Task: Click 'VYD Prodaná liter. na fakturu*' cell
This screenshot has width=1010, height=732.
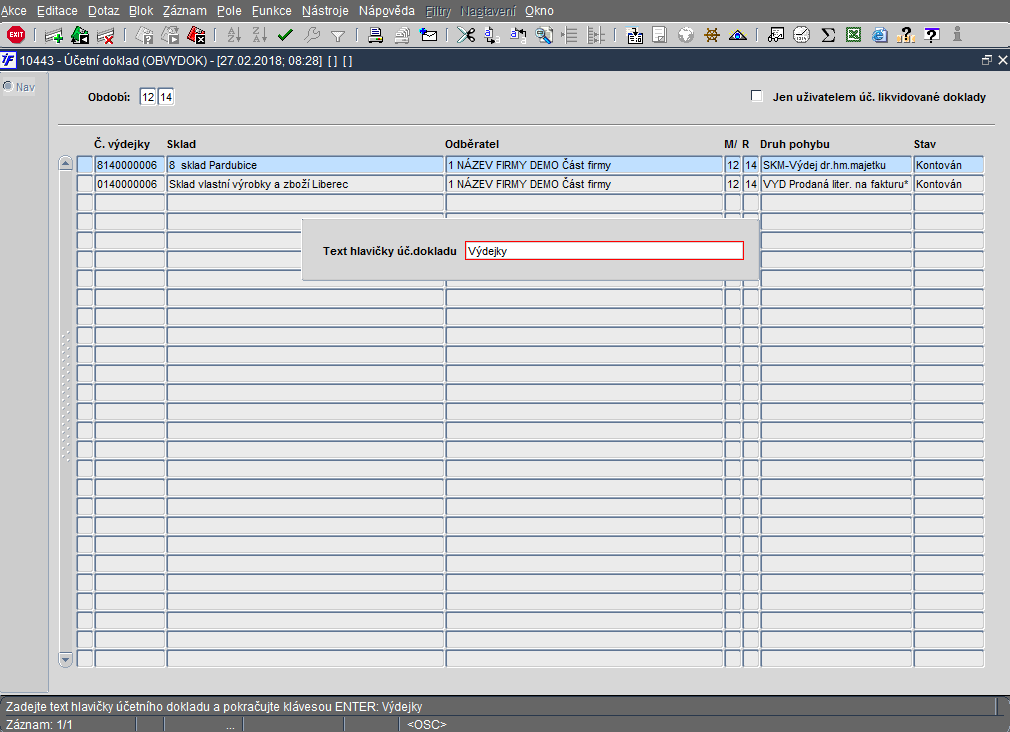Action: pos(836,184)
